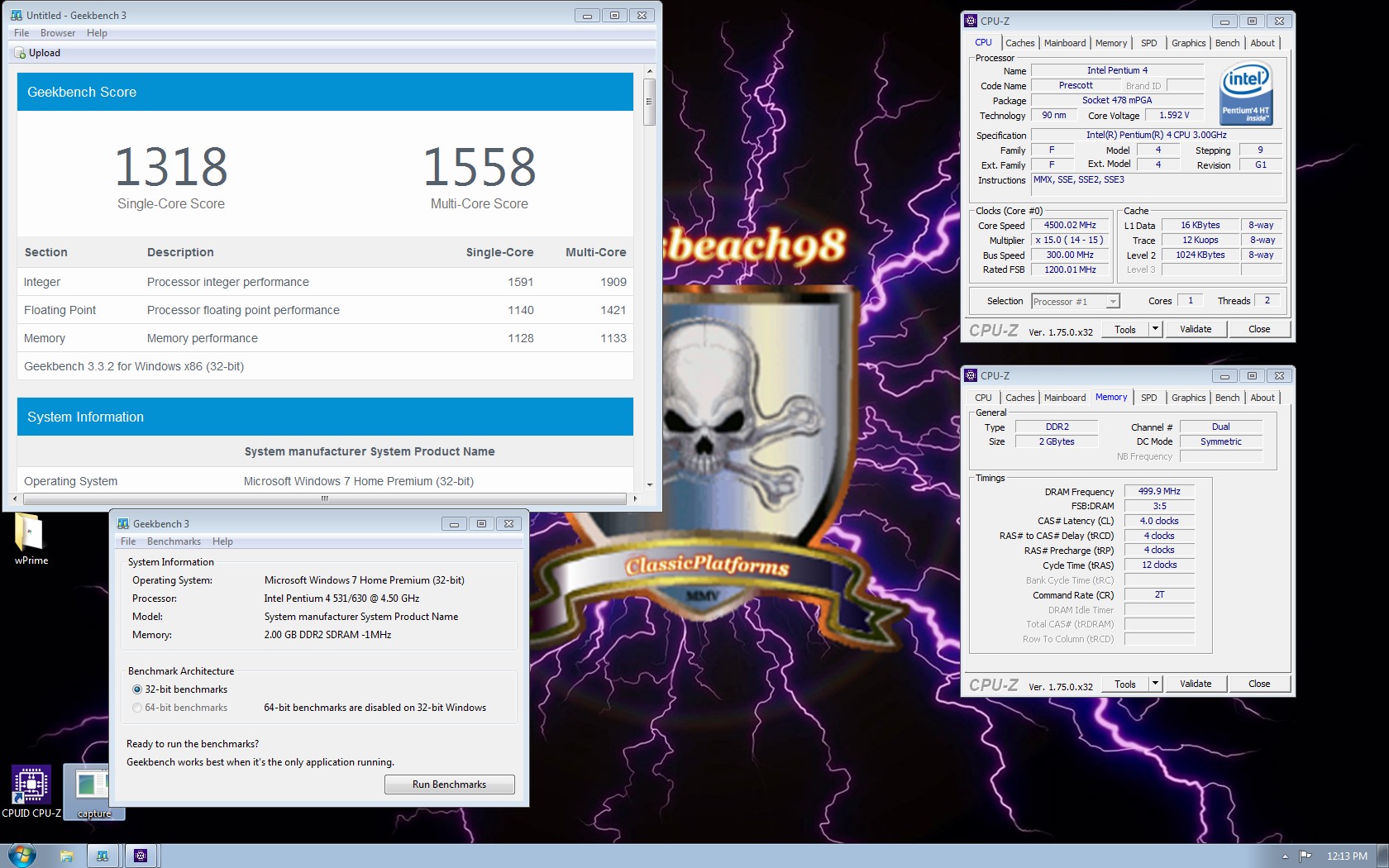This screenshot has height=868, width=1389.
Task: Open Browser menu in Geekbench
Action: 58,33
